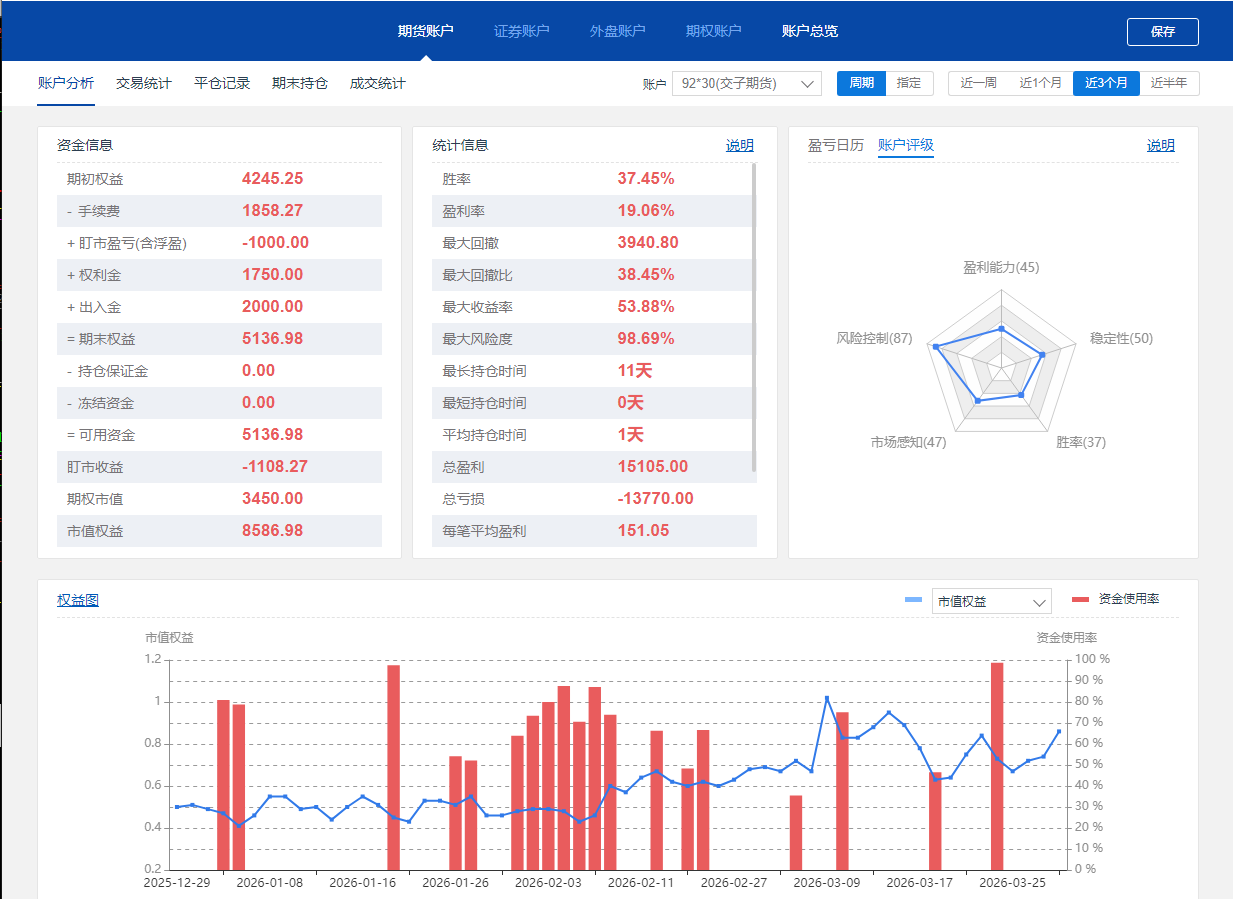Open the 交易统计 sub-tab

143,84
